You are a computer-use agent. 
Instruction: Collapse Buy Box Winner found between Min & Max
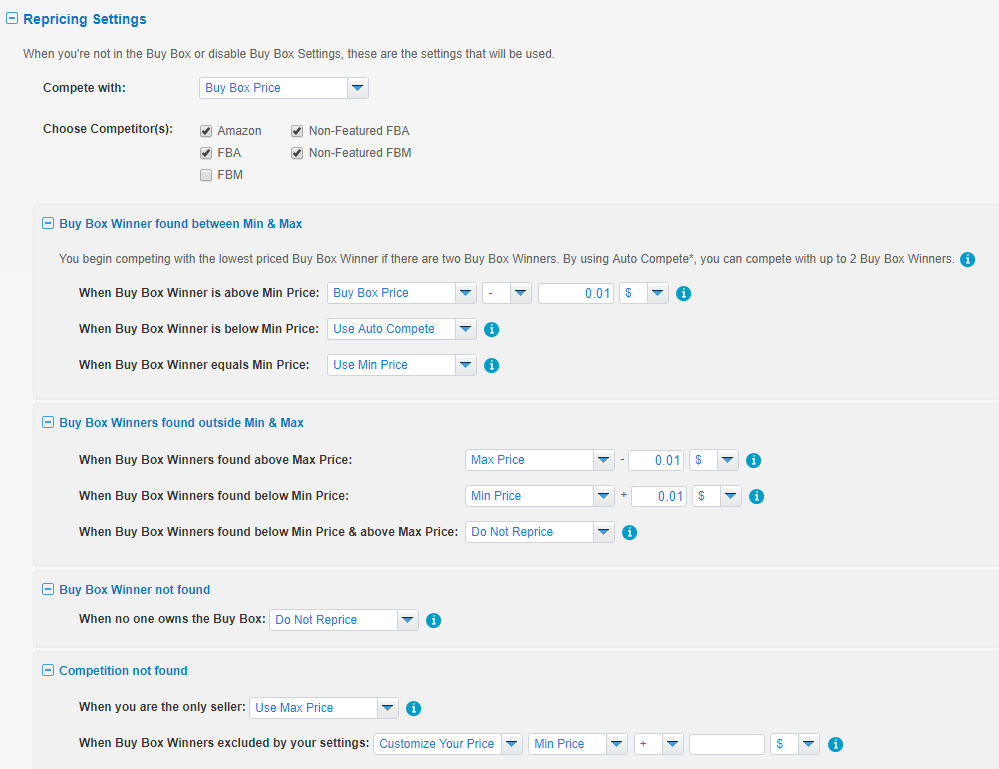coord(48,223)
